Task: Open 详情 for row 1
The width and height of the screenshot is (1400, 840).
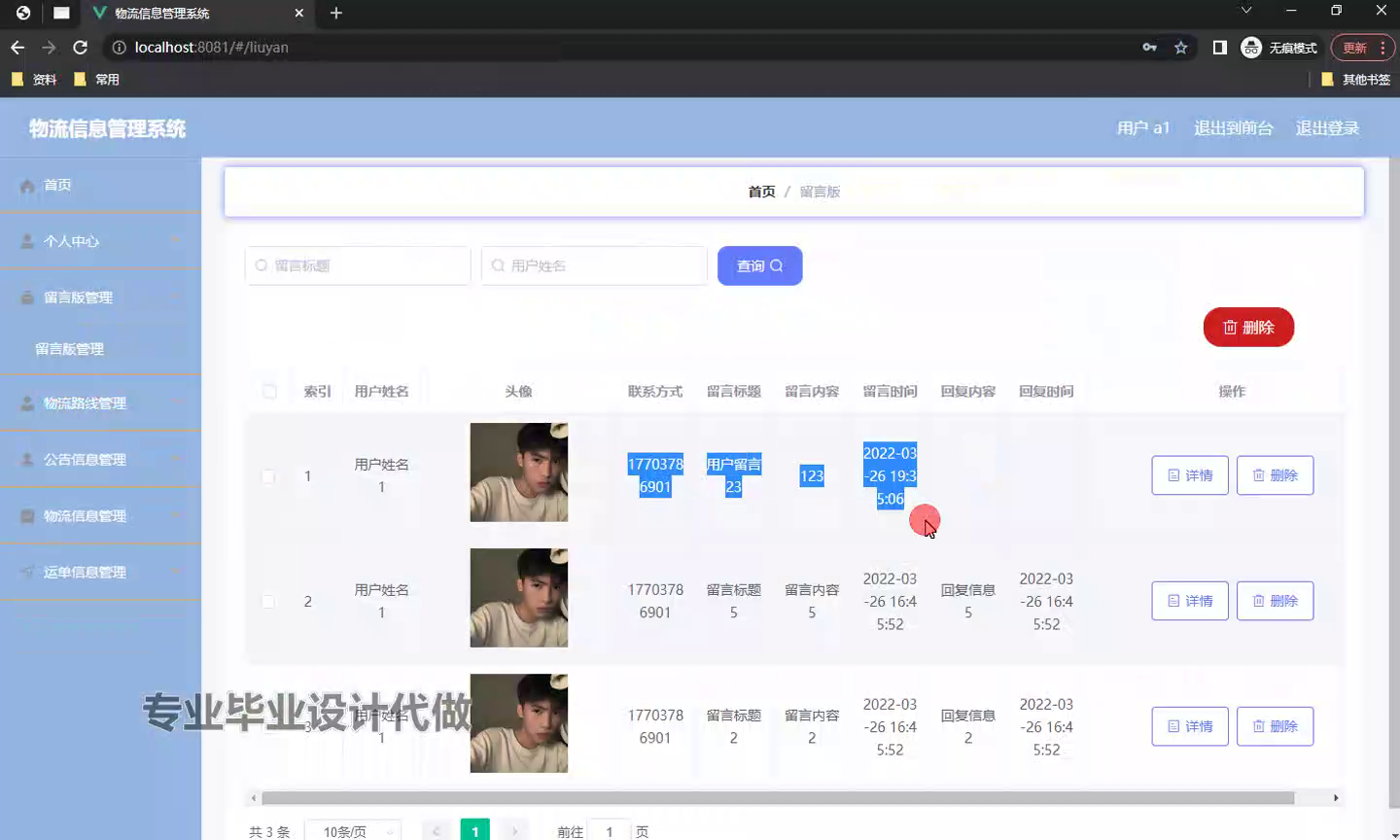Action: tap(1190, 475)
